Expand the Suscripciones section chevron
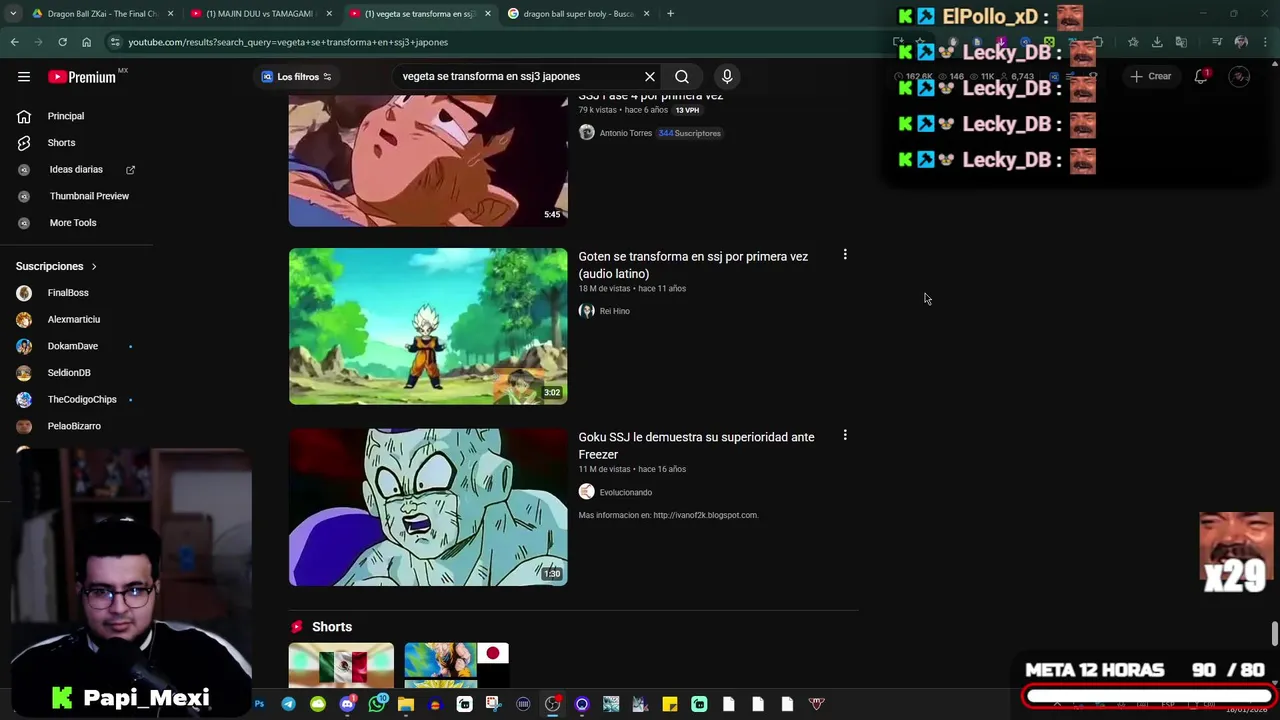The width and height of the screenshot is (1280, 720). point(94,267)
